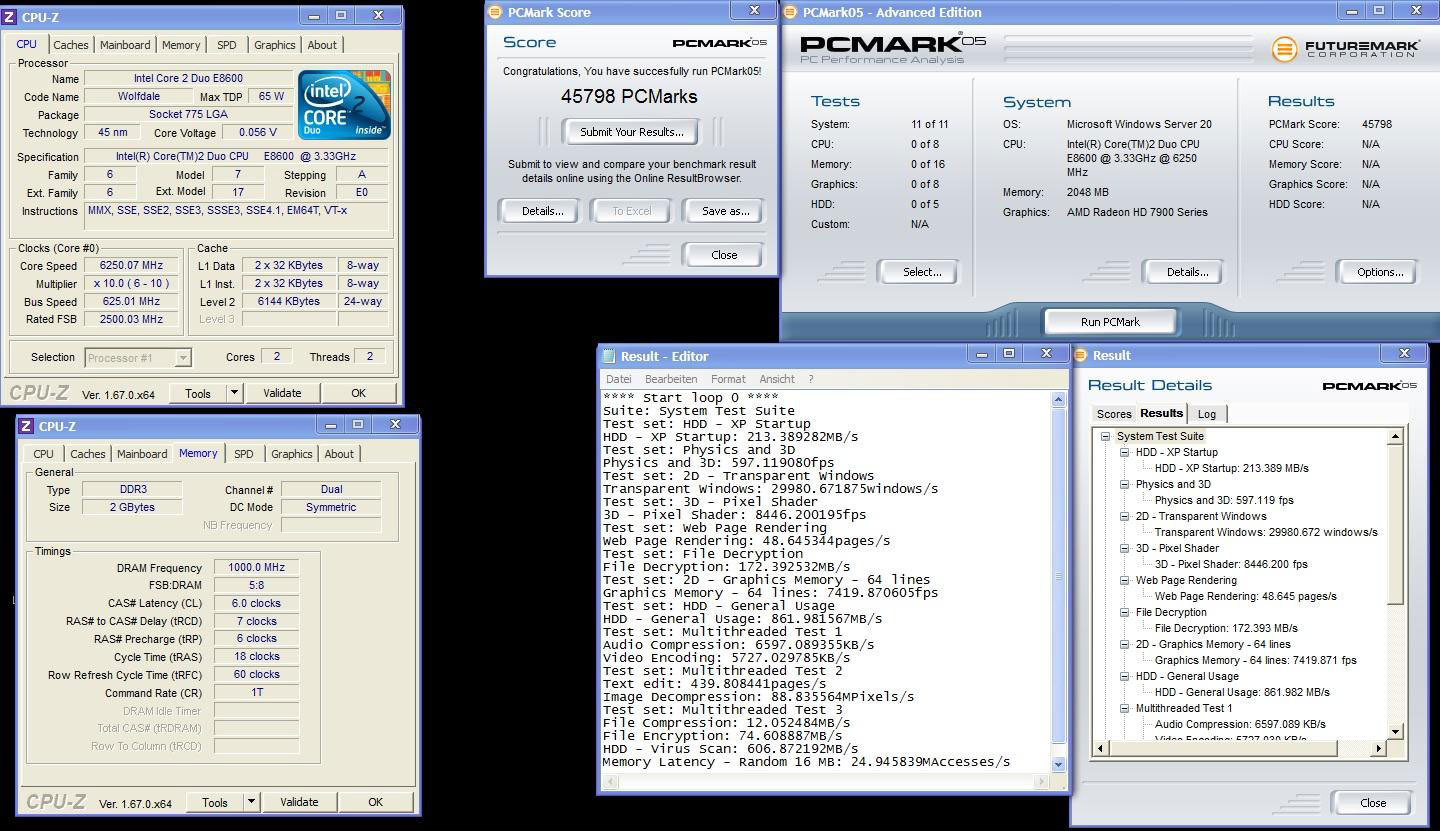Switch to SPD tab in top CPU-Z window
The width and height of the screenshot is (1440, 831).
pos(227,45)
